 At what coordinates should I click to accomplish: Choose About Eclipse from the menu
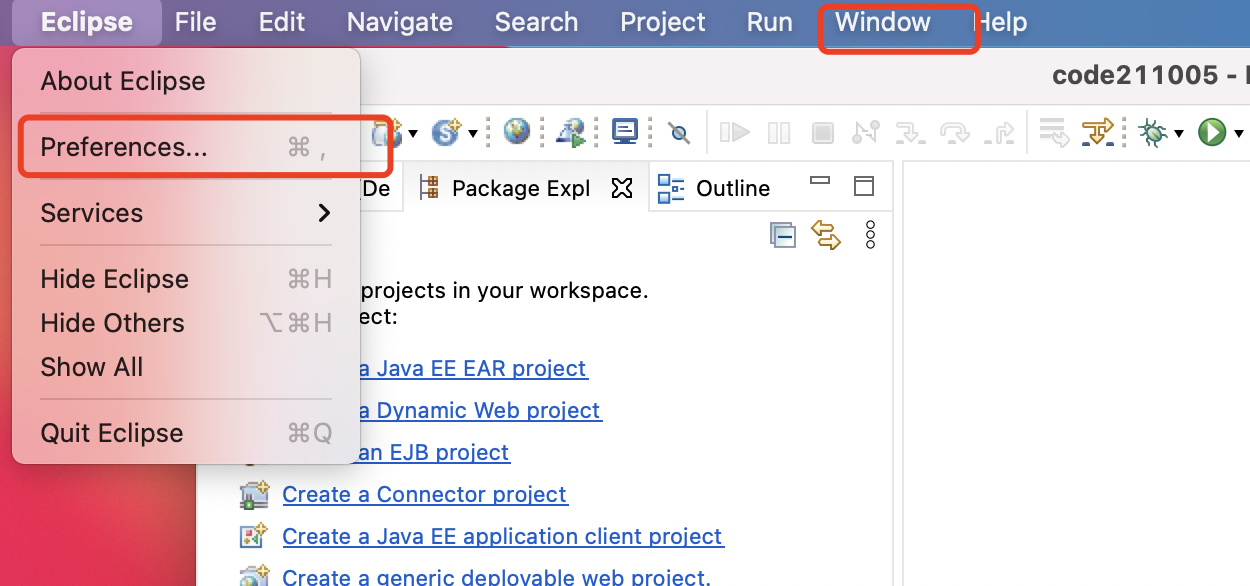point(186,81)
